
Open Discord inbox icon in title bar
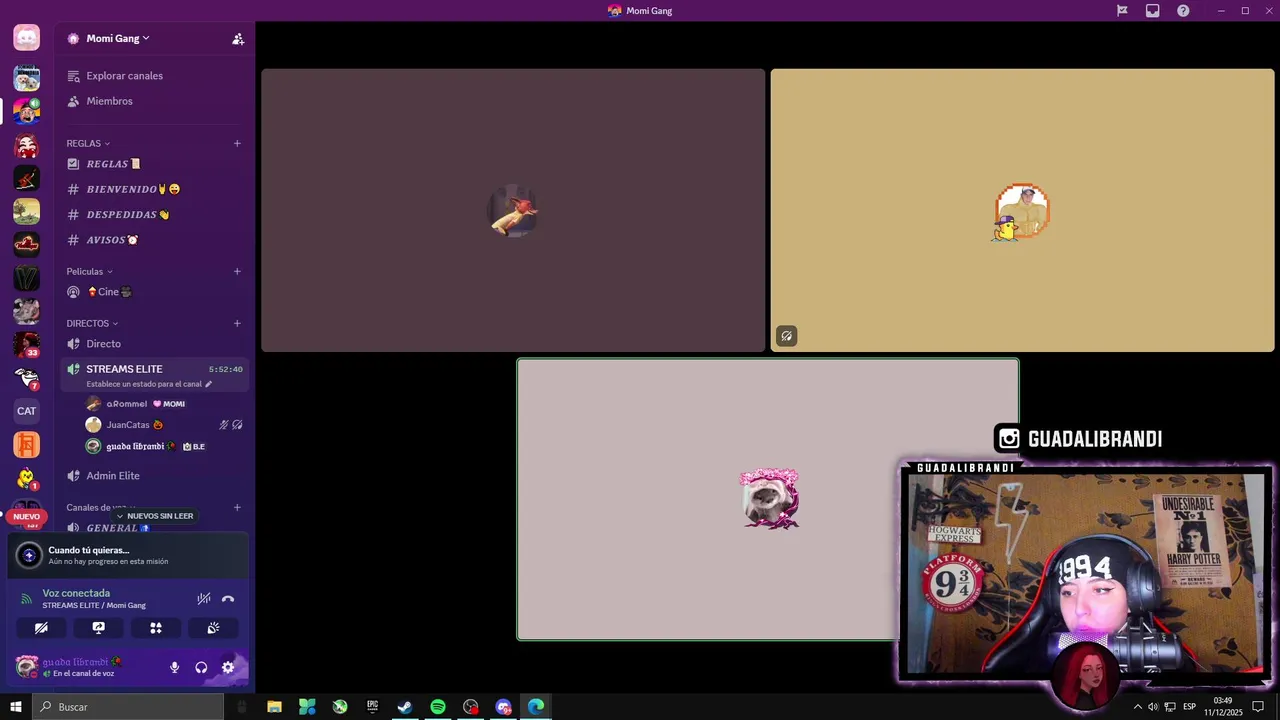[1152, 11]
